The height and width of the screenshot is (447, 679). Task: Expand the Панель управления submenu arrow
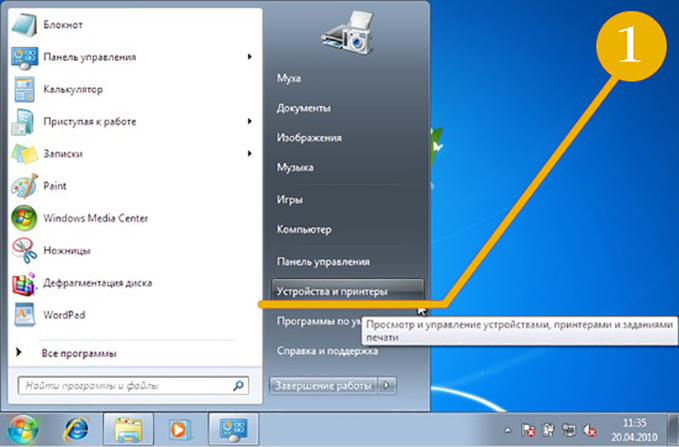pos(249,57)
